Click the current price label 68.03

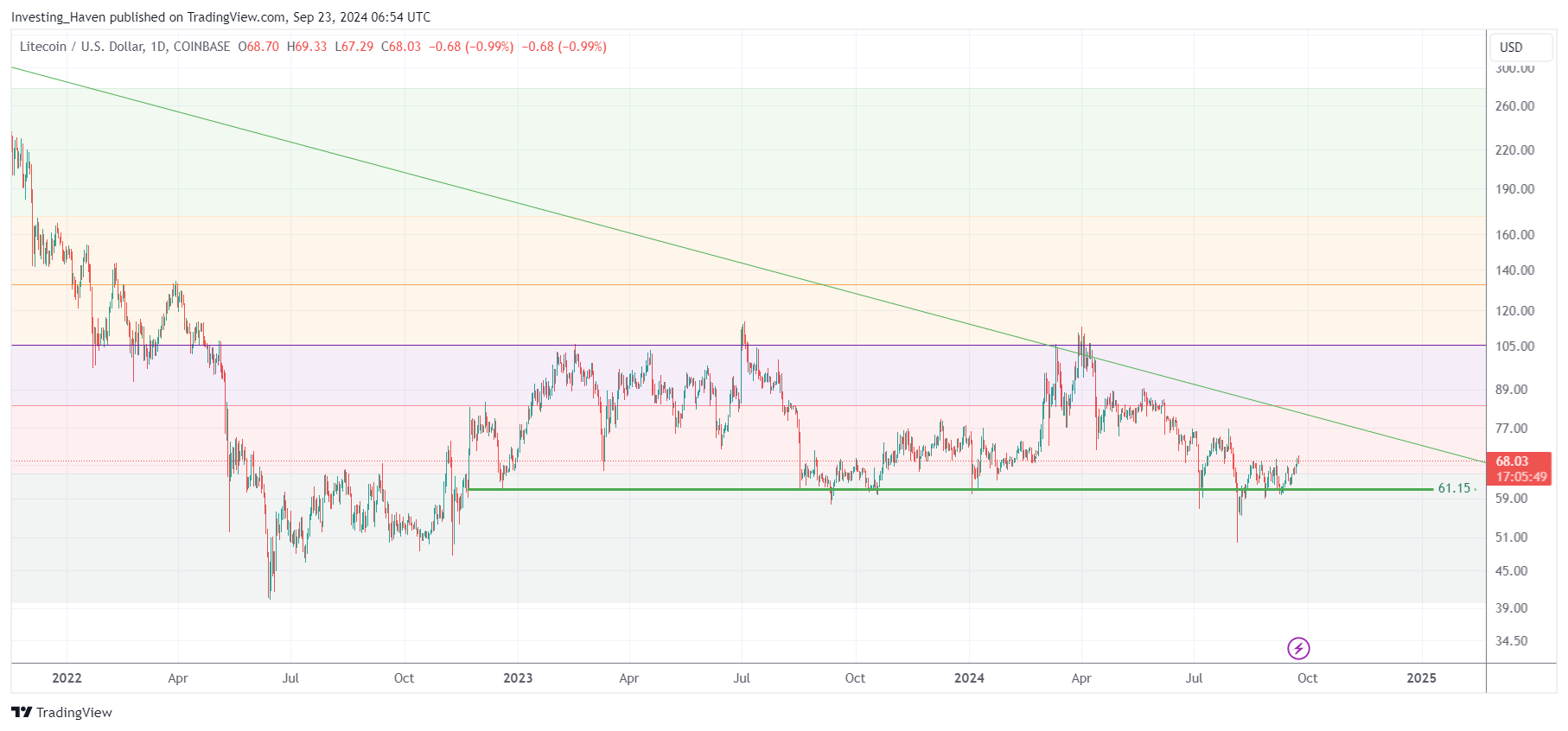pyautogui.click(x=1512, y=461)
